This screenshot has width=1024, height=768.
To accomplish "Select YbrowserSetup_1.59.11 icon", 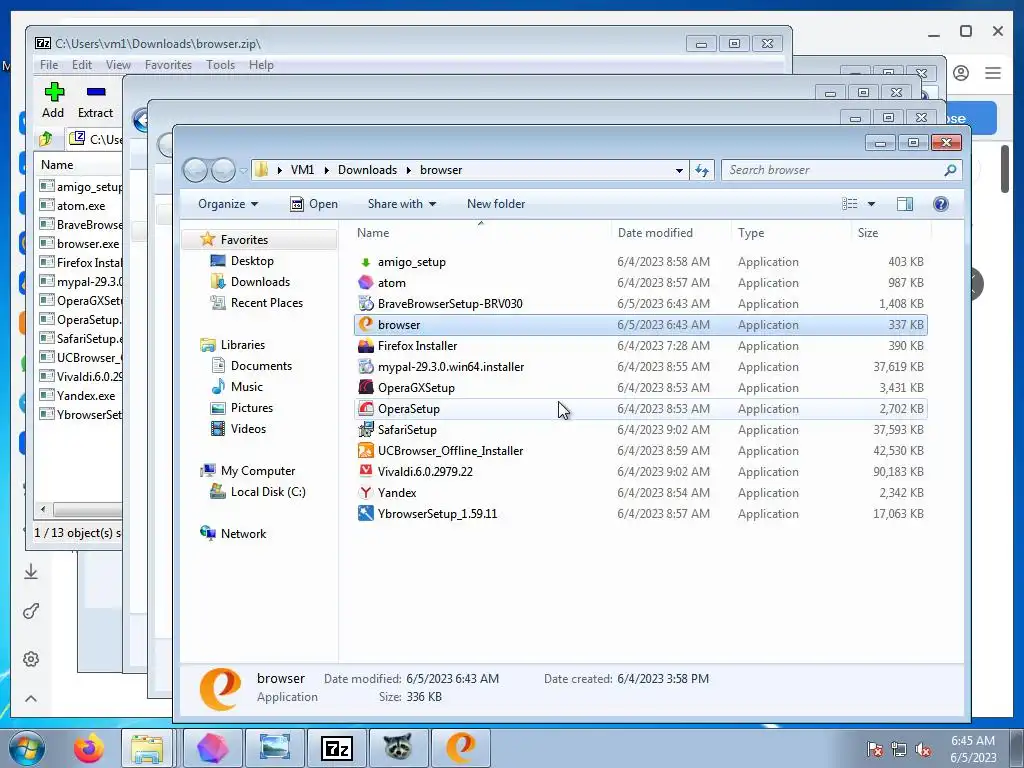I will [x=366, y=513].
